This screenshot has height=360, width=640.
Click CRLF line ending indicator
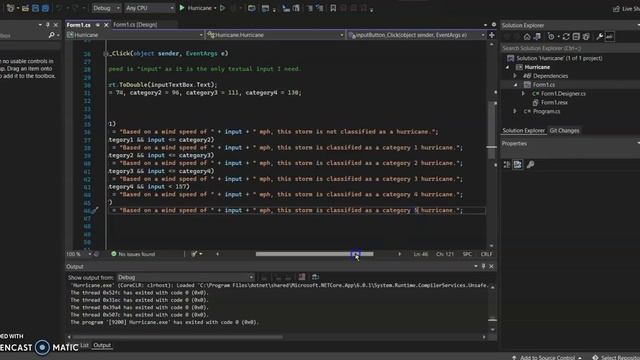tap(486, 254)
